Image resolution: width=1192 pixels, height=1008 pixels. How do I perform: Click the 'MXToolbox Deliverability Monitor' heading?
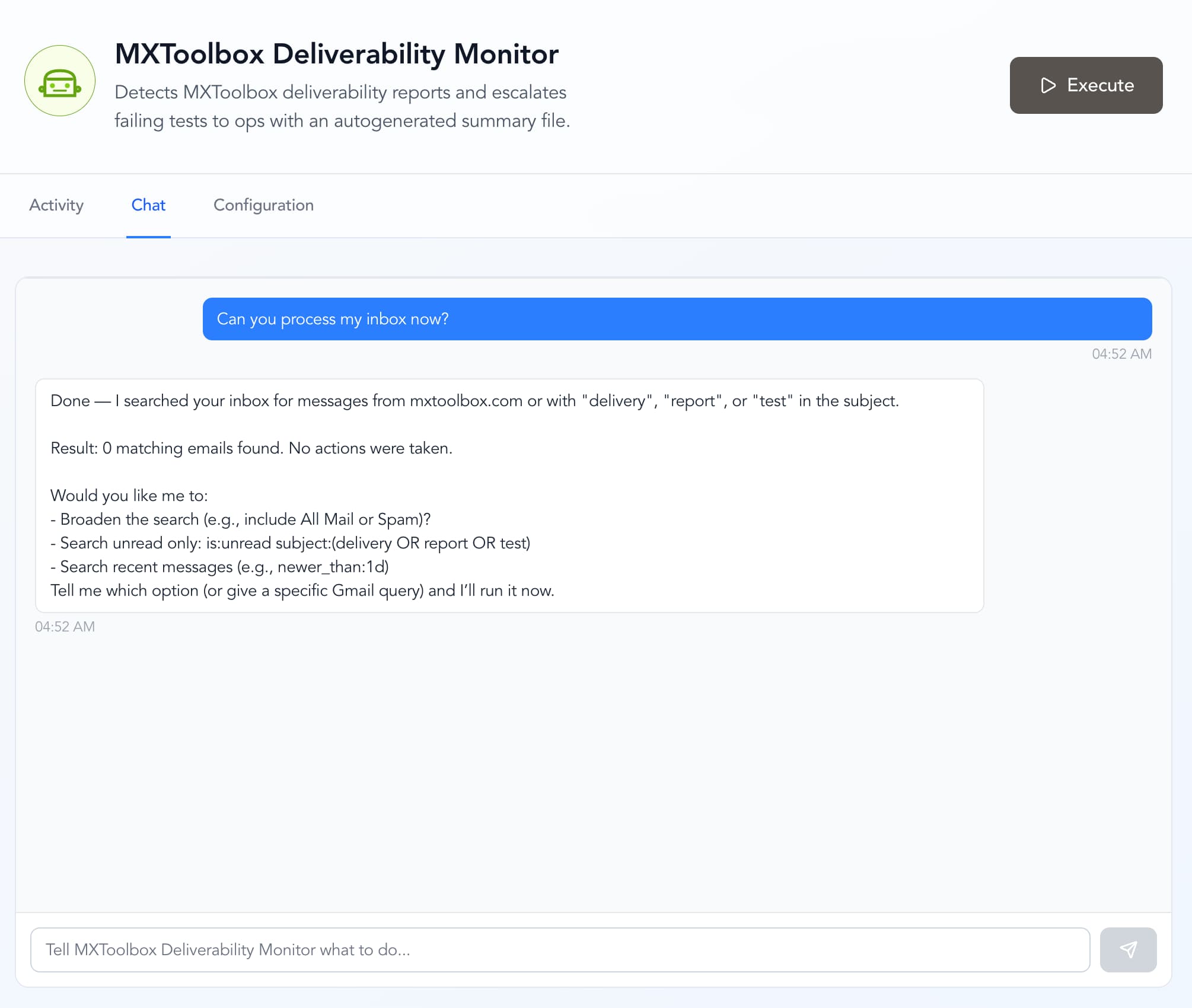336,54
